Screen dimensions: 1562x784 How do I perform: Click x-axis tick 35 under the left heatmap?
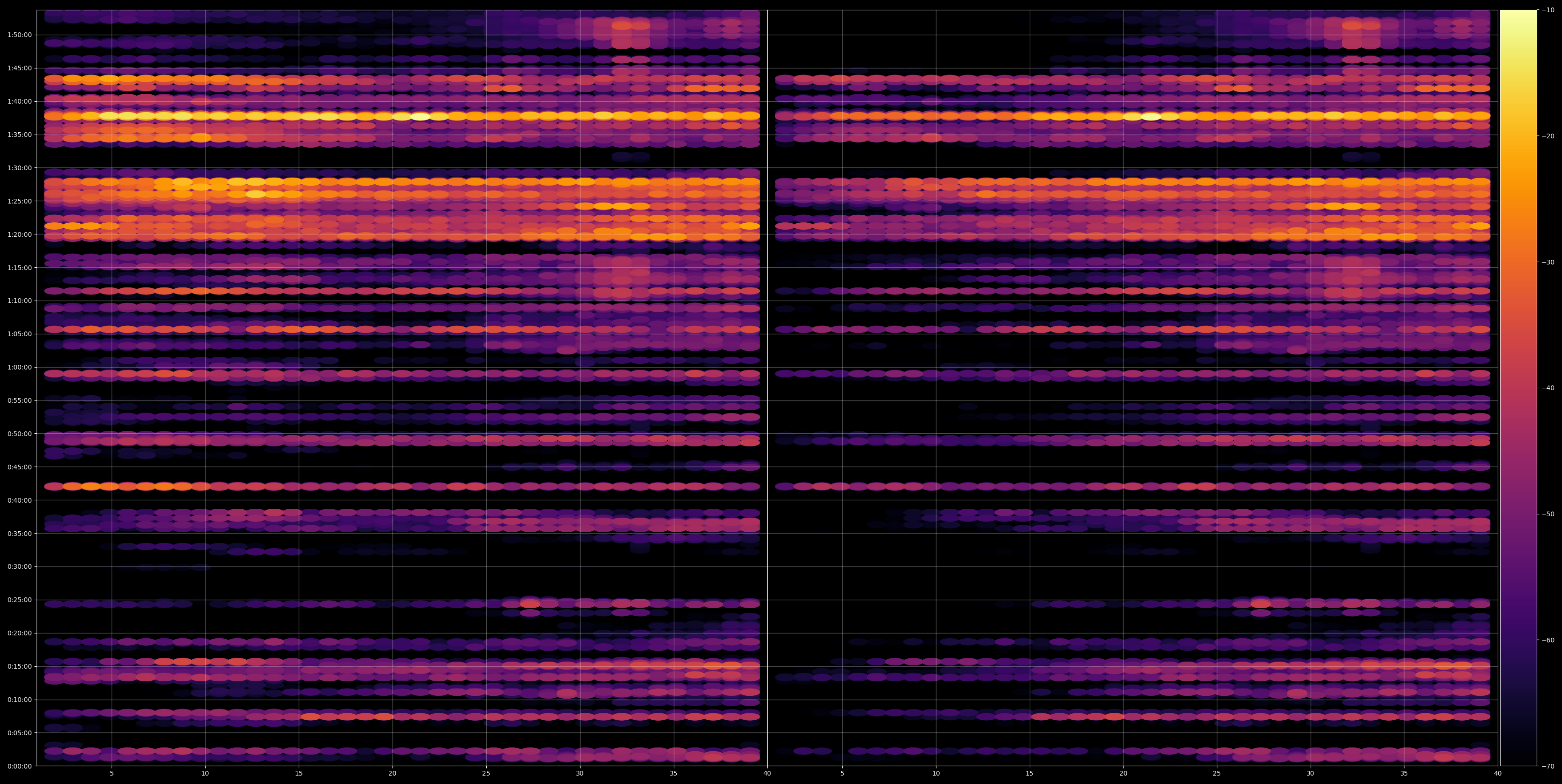pos(674,774)
